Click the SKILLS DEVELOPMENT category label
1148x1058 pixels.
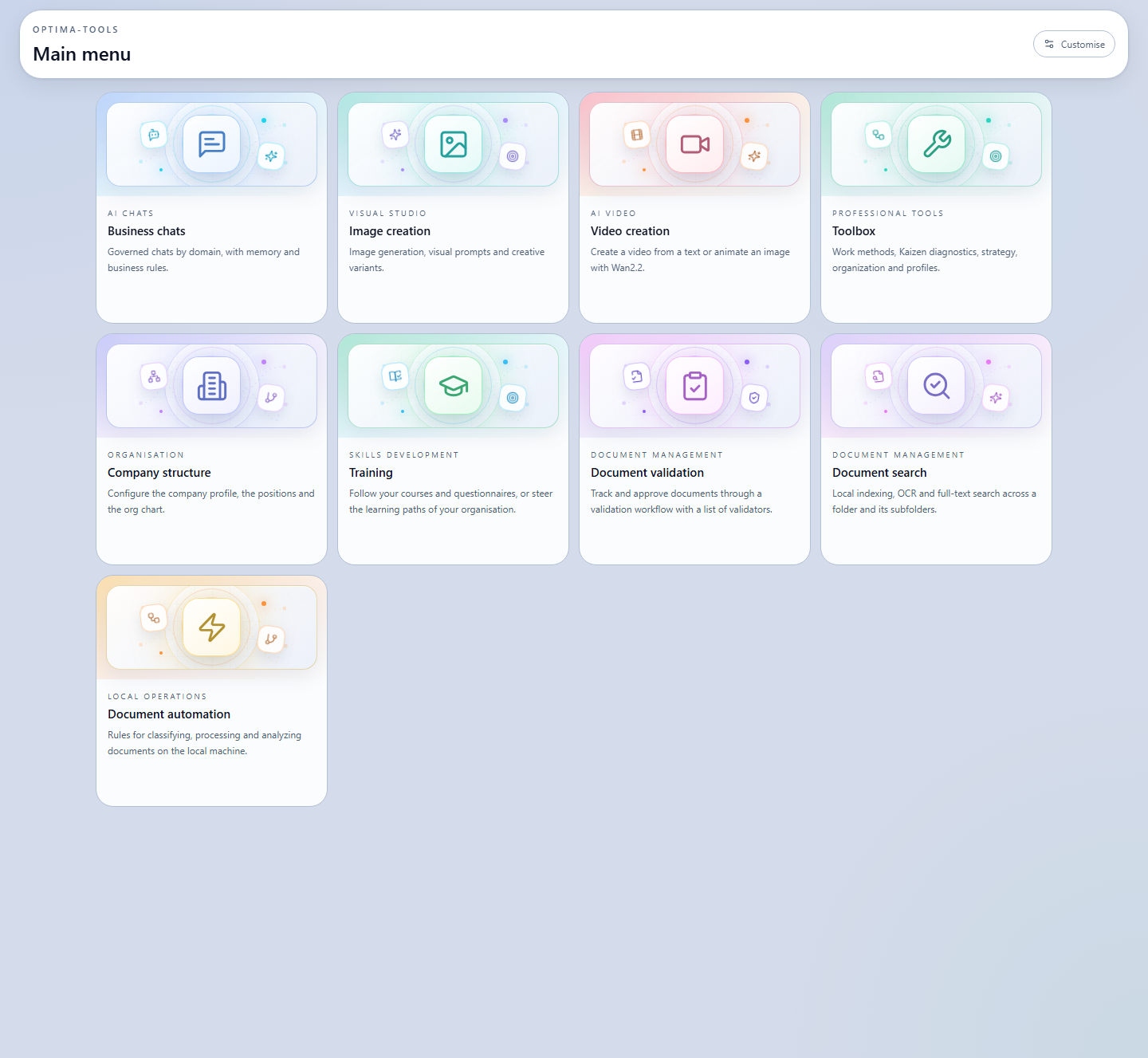[403, 455]
